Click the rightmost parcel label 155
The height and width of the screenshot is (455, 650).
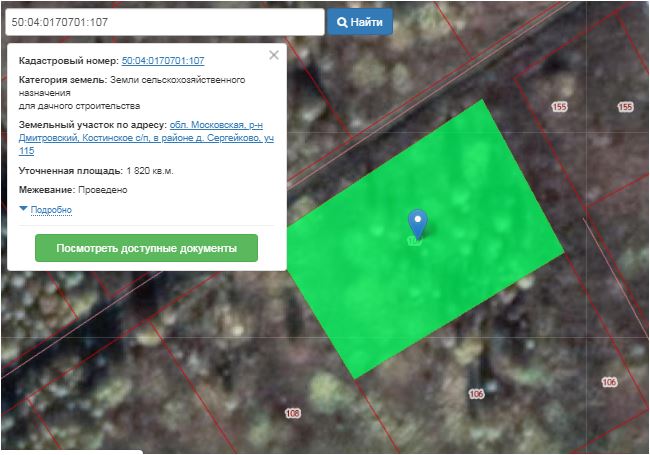click(x=626, y=107)
